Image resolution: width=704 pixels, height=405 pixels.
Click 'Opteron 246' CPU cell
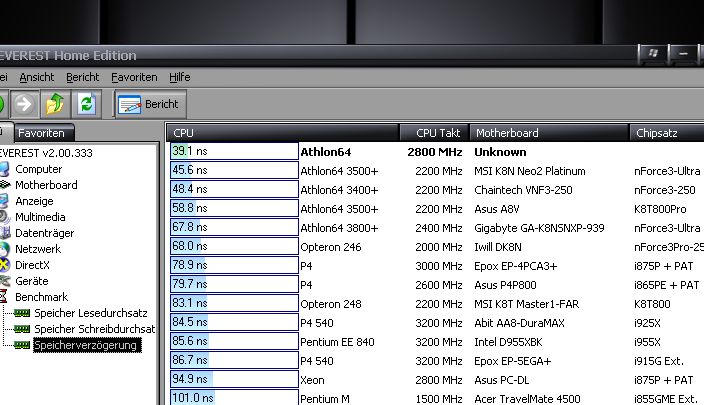(331, 247)
